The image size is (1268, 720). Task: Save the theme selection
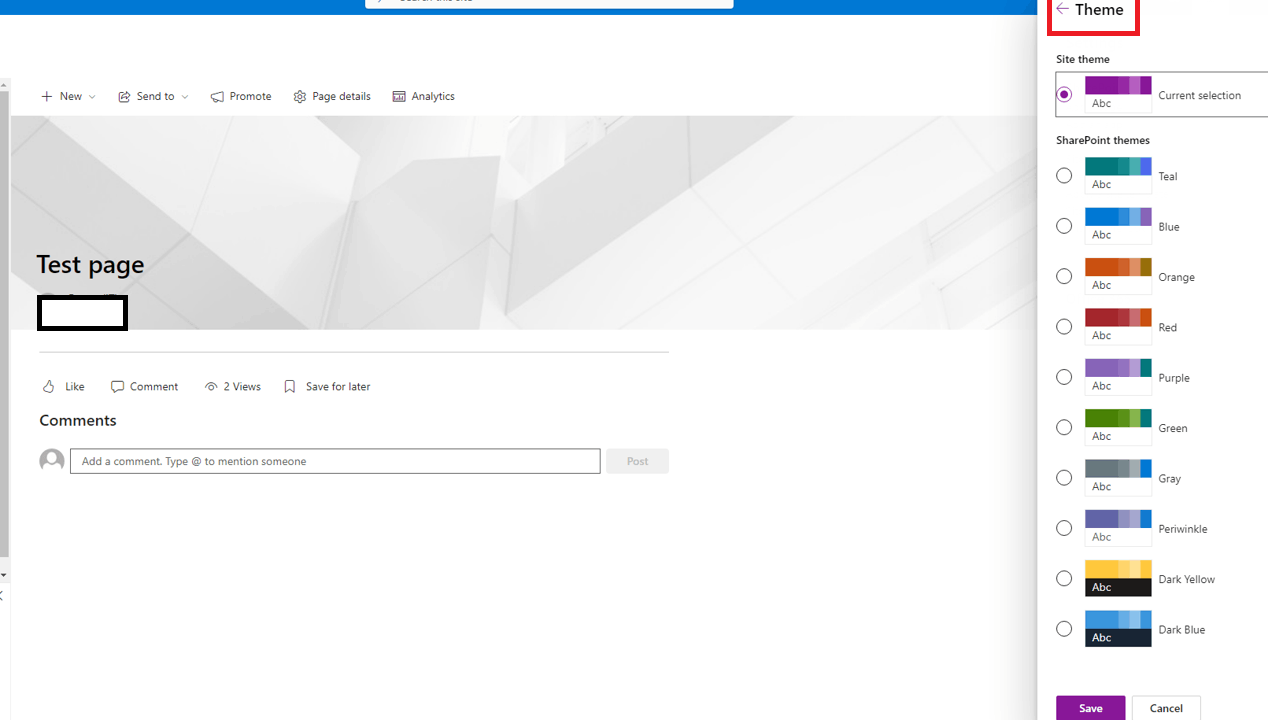pyautogui.click(x=1090, y=708)
